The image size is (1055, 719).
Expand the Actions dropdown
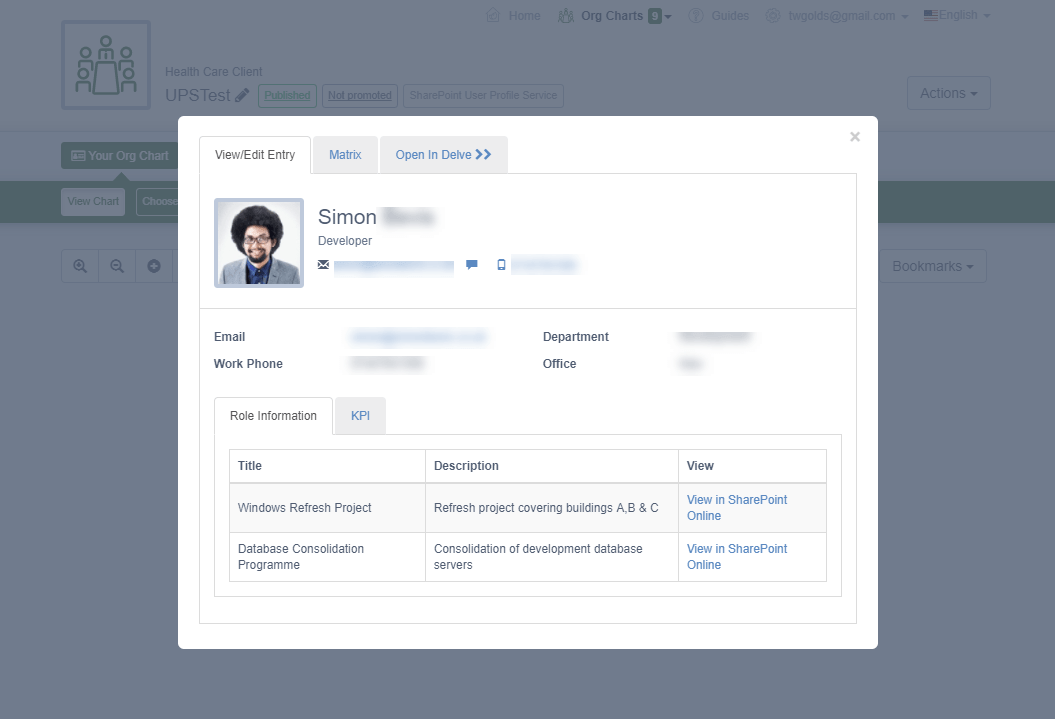pos(948,93)
